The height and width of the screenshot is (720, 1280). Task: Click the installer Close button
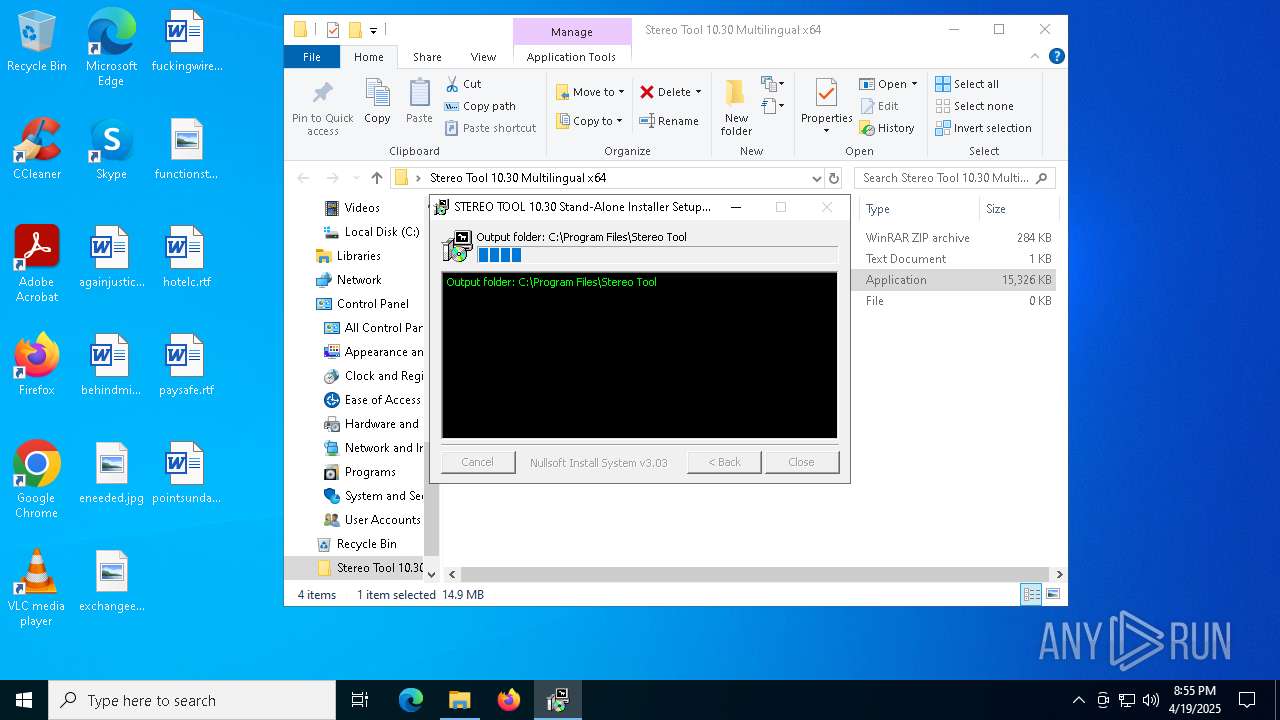[801, 462]
